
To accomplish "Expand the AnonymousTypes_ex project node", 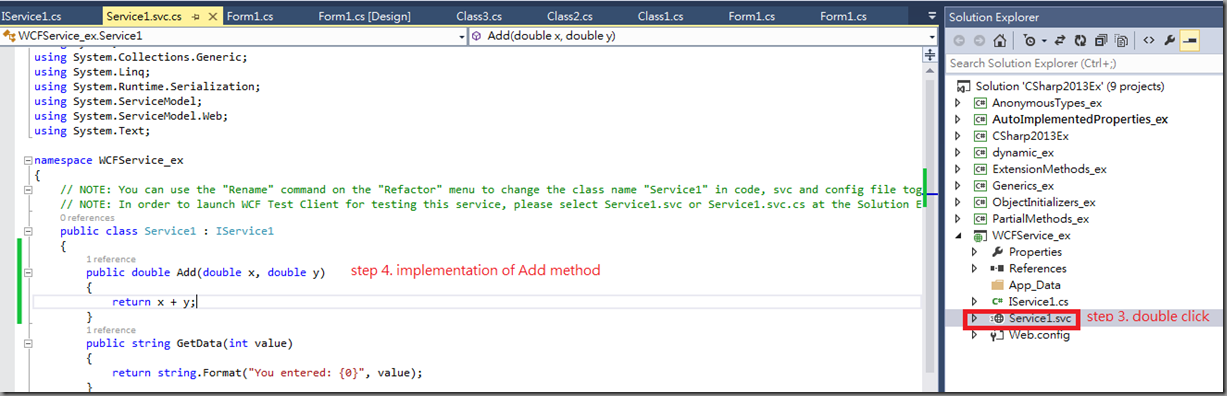I will coord(958,102).
